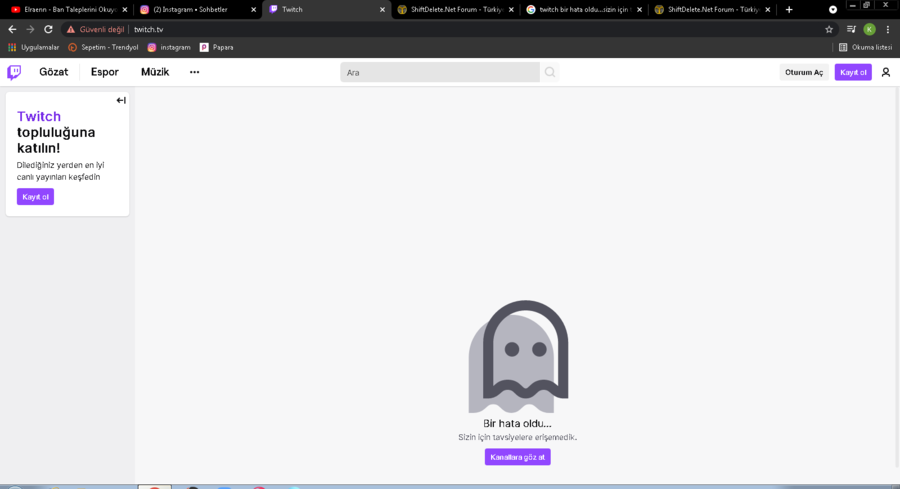Close the Google twitch bir hata tab
Viewport: 900px width, 489px height.
pos(639,10)
